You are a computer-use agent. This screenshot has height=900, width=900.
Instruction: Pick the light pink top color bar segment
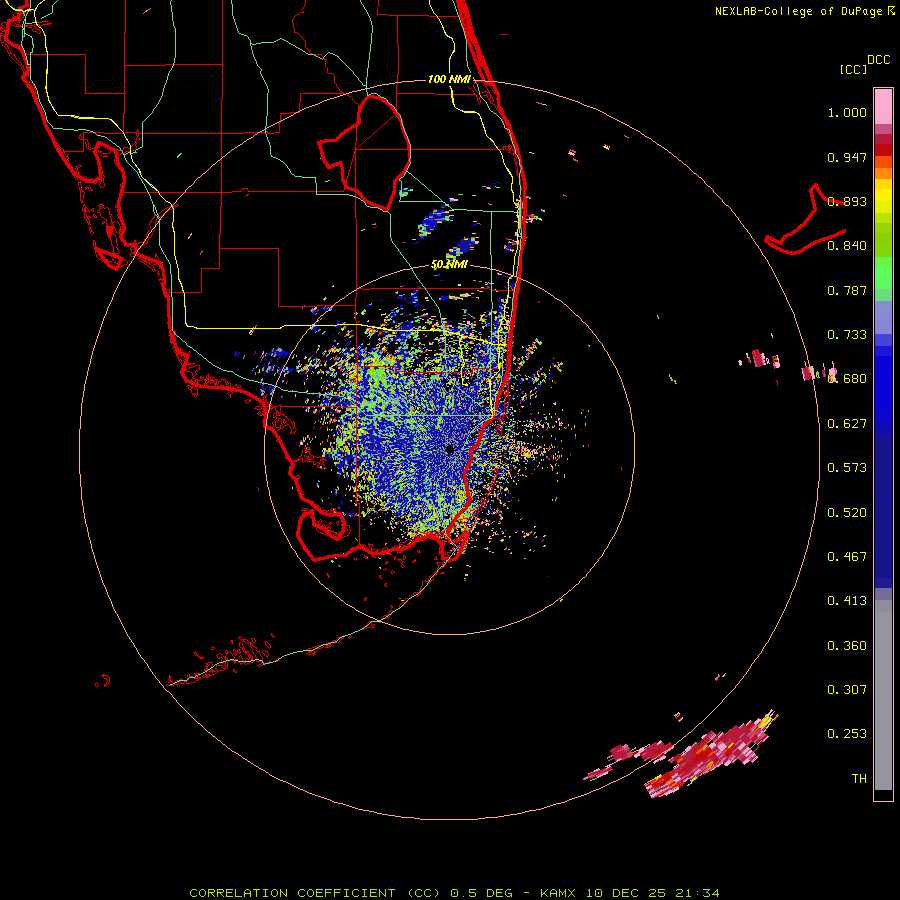(883, 106)
